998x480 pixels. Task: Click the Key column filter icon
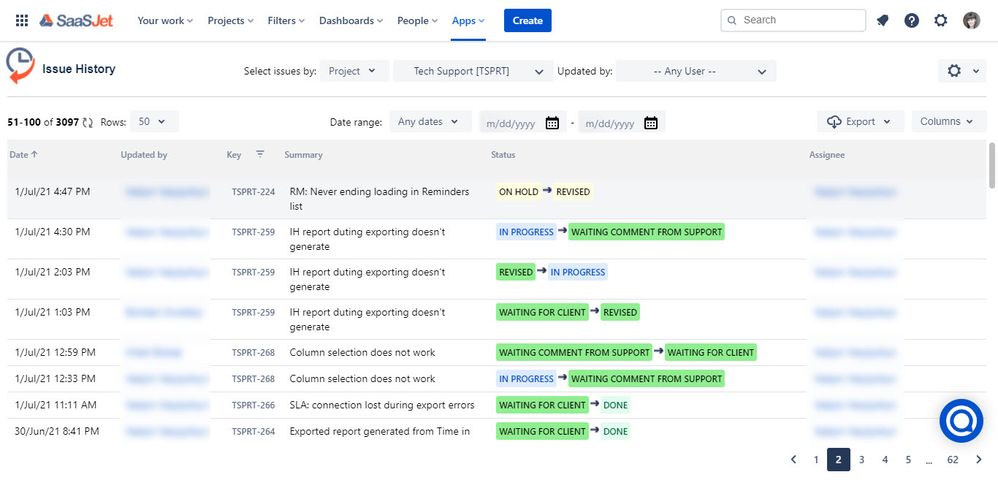tap(260, 154)
